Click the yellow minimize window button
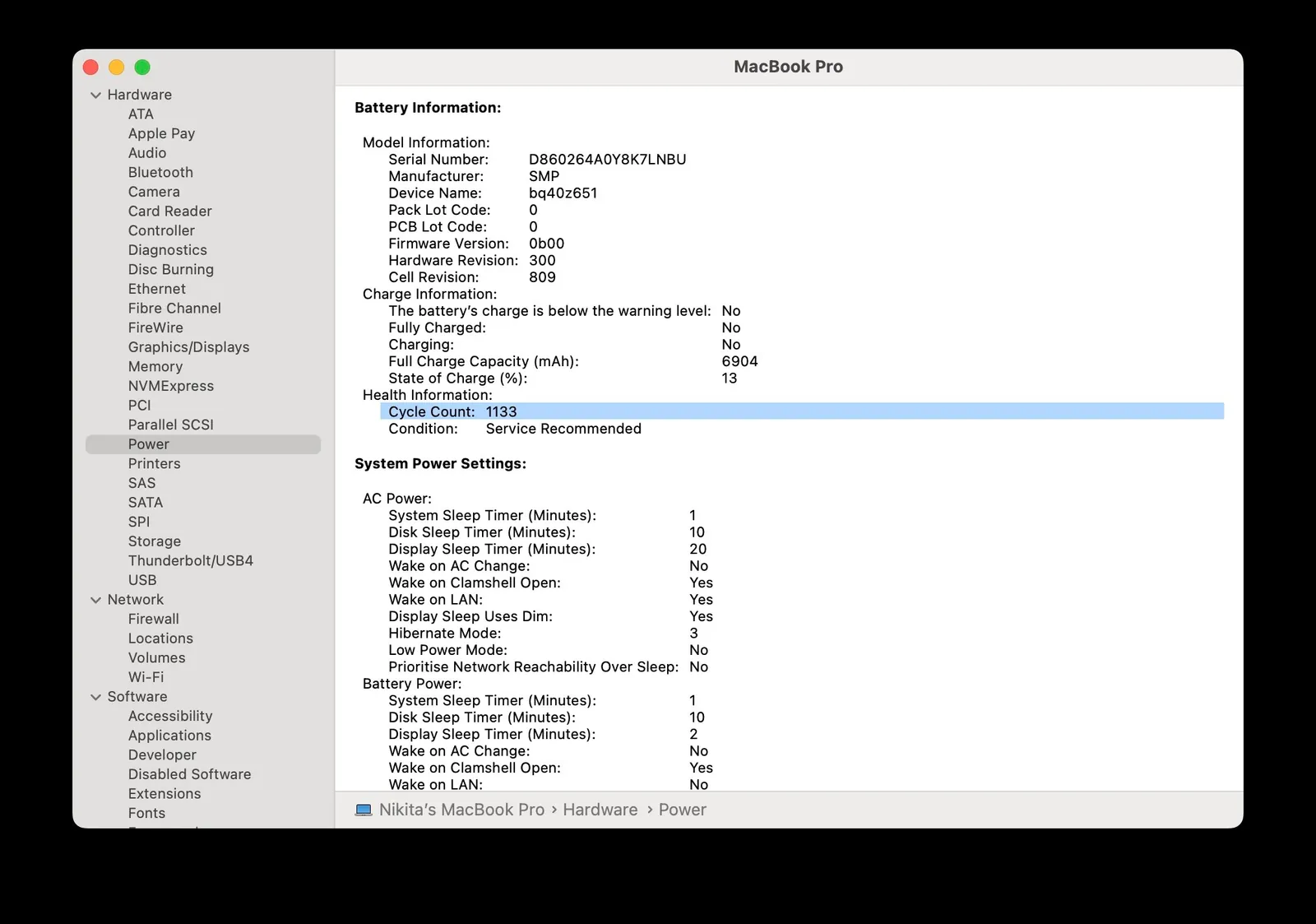1316x924 pixels. (117, 67)
